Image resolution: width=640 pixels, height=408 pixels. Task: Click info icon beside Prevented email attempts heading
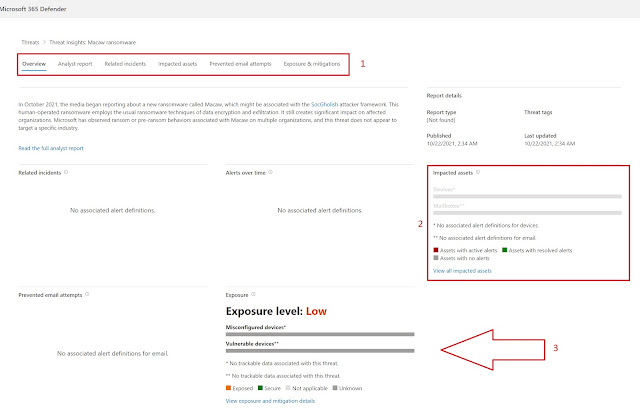(87, 294)
